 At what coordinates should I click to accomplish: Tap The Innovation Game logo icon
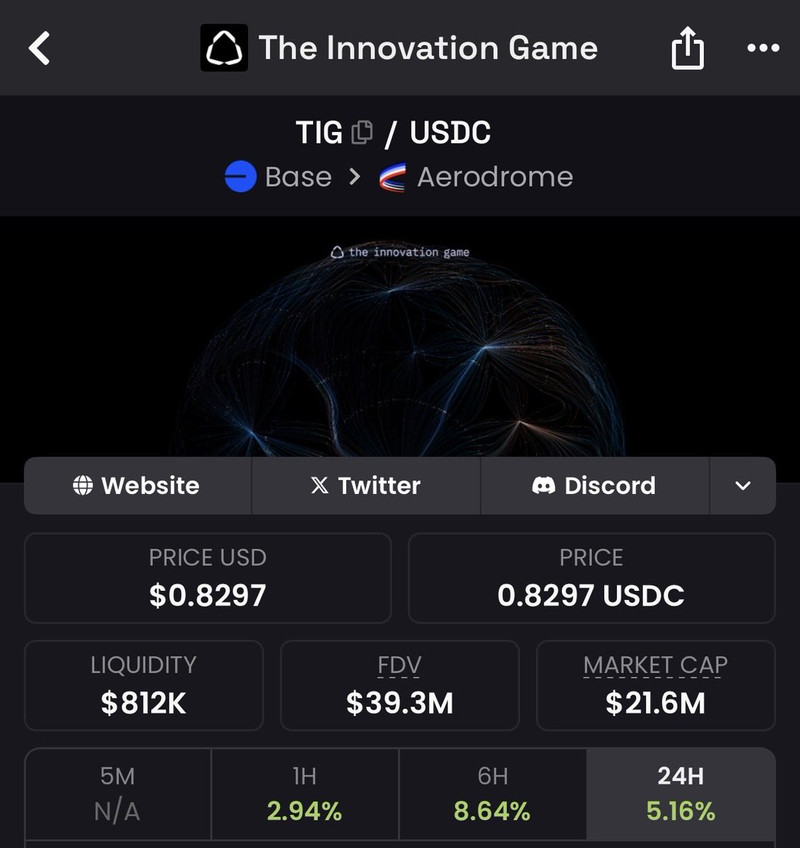[x=224, y=48]
